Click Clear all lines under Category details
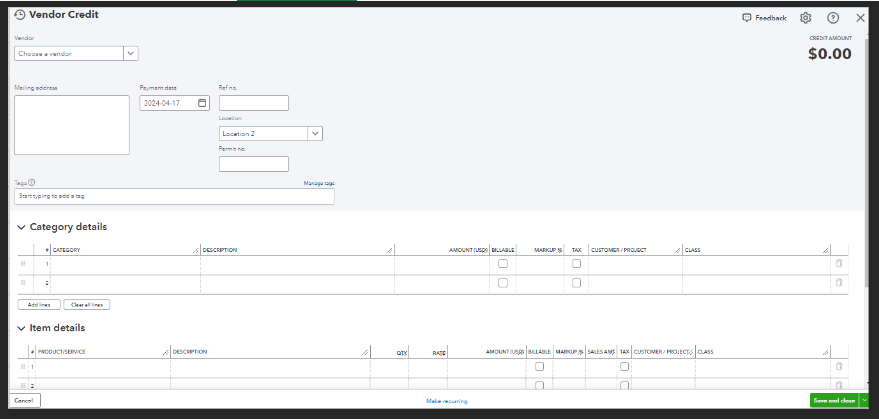Image resolution: width=879 pixels, height=419 pixels. [87, 305]
